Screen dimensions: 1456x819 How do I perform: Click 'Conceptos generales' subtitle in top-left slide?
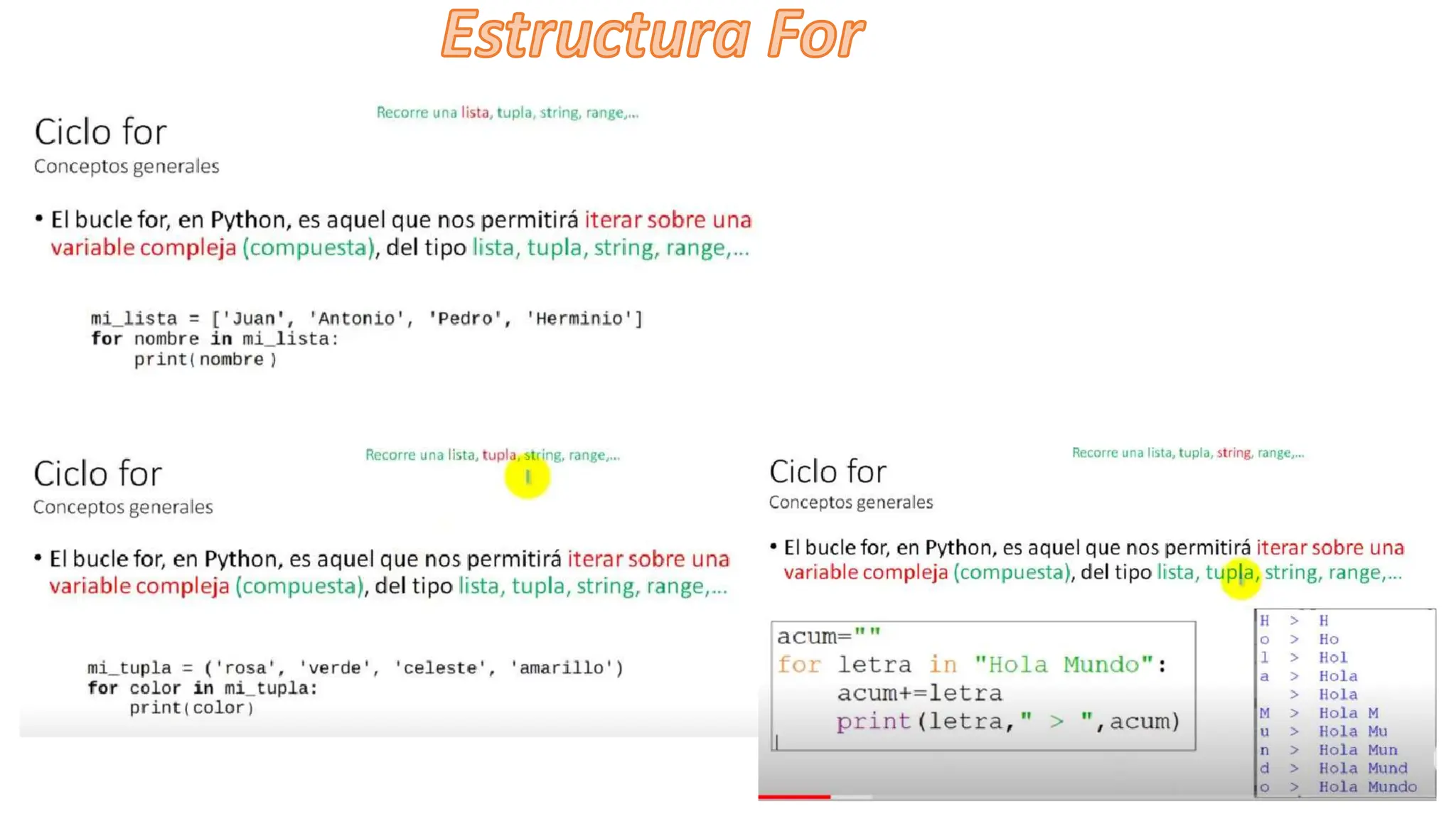(x=127, y=166)
